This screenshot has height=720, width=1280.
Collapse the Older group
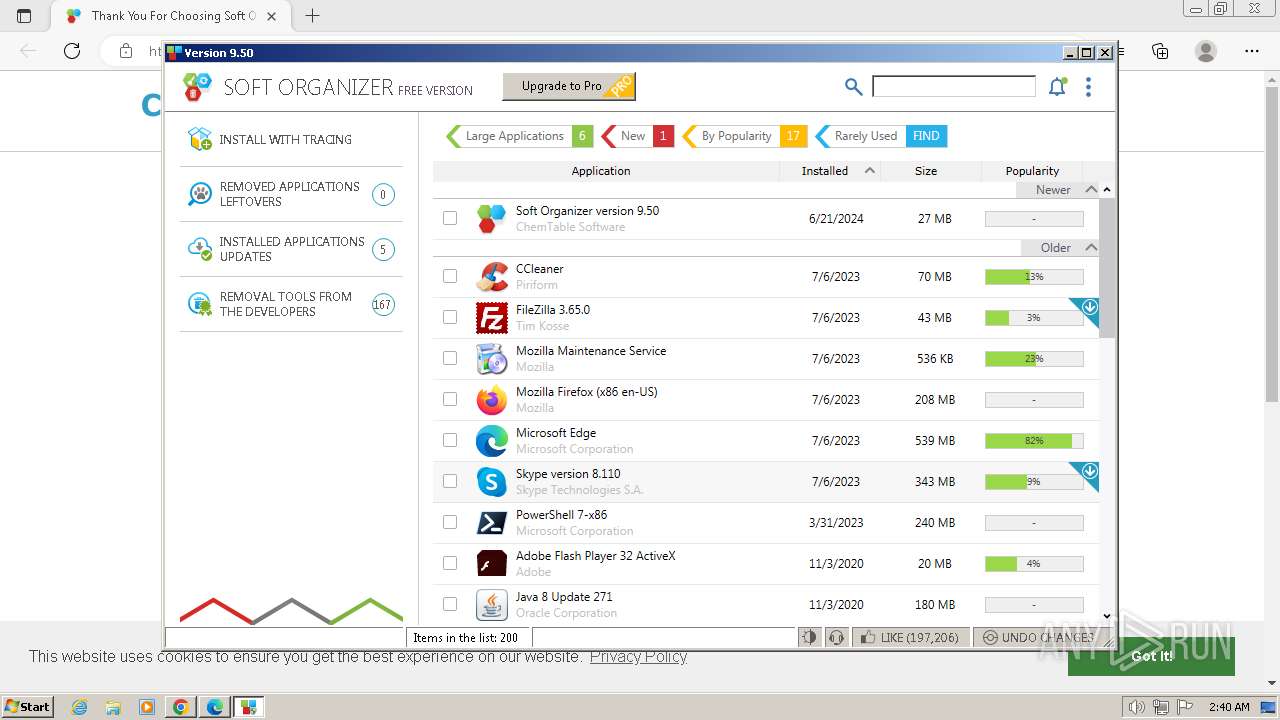(x=1091, y=247)
